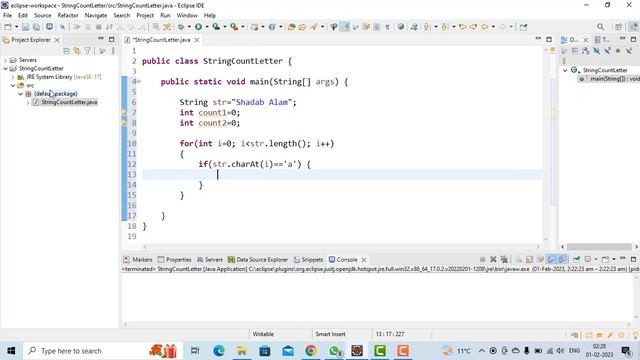
Task: Click Remove All Terminated Launches in Console
Action: tap(504, 260)
